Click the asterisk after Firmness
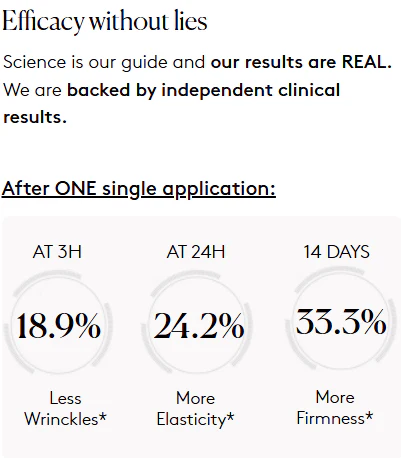This screenshot has height=458, width=401. pos(369,415)
